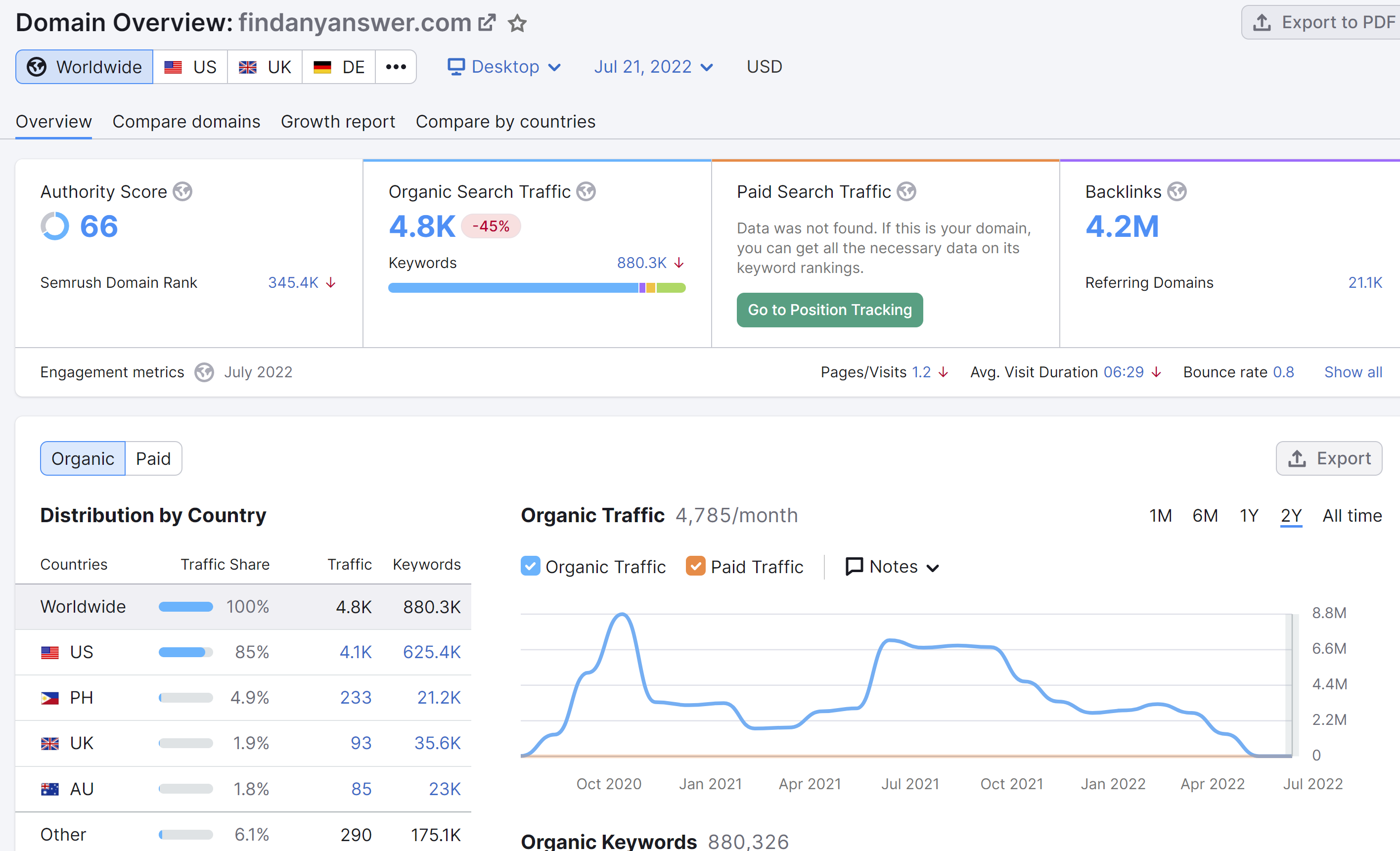Click PH traffic value 233
This screenshot has width=1400, height=851.
[x=356, y=698]
